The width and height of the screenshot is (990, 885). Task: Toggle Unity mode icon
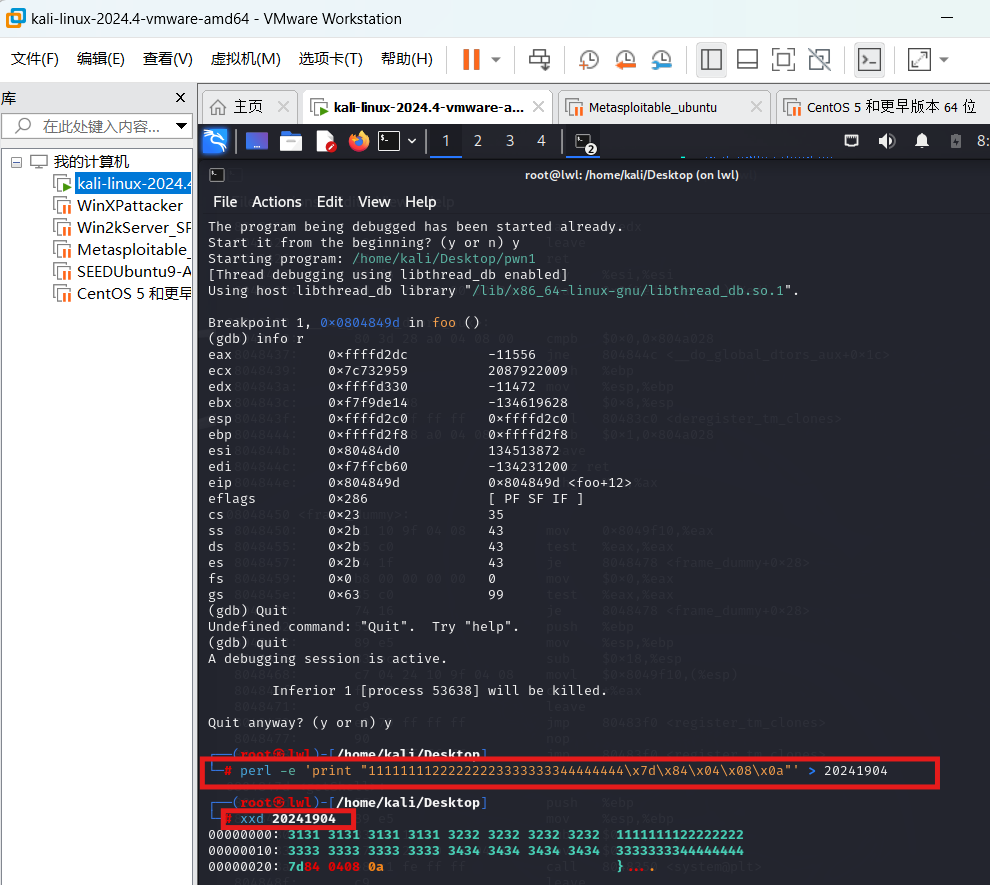click(x=820, y=59)
